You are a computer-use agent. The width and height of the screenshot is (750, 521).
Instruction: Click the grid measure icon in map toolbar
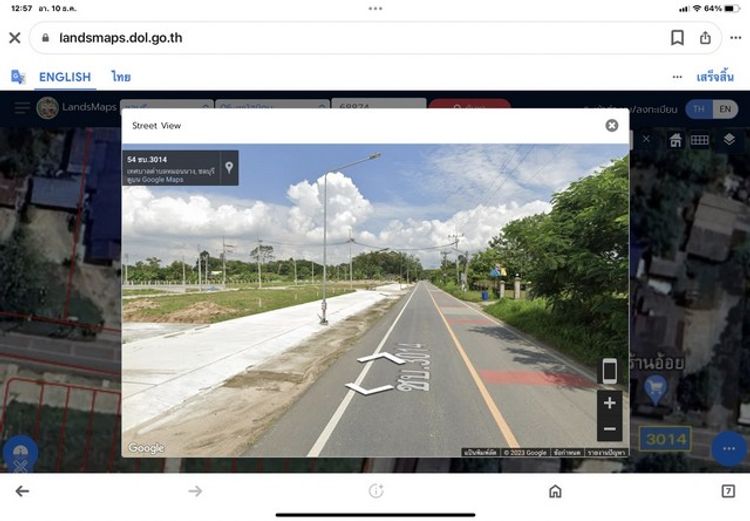(x=699, y=140)
